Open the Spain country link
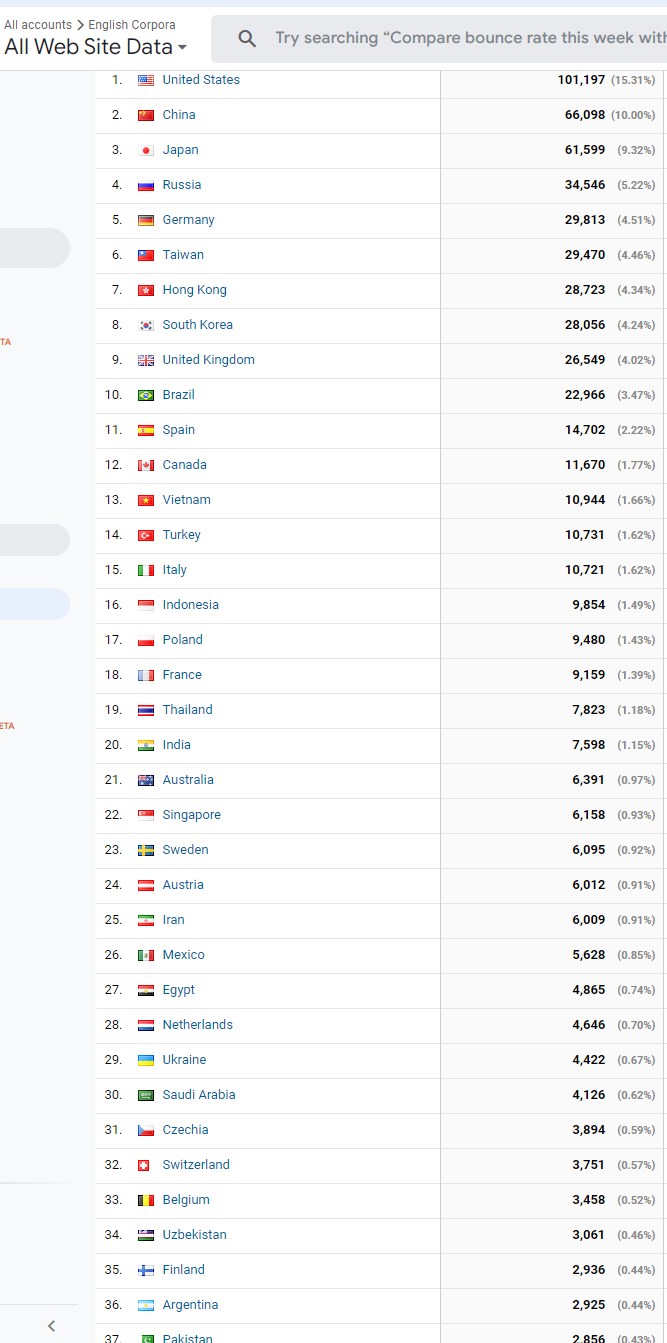The image size is (667, 1343). (179, 430)
